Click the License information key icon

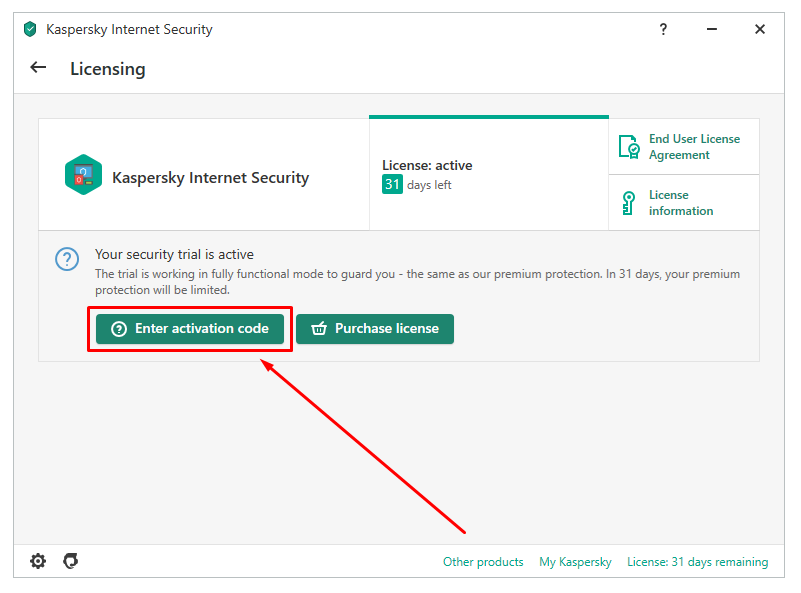(628, 203)
